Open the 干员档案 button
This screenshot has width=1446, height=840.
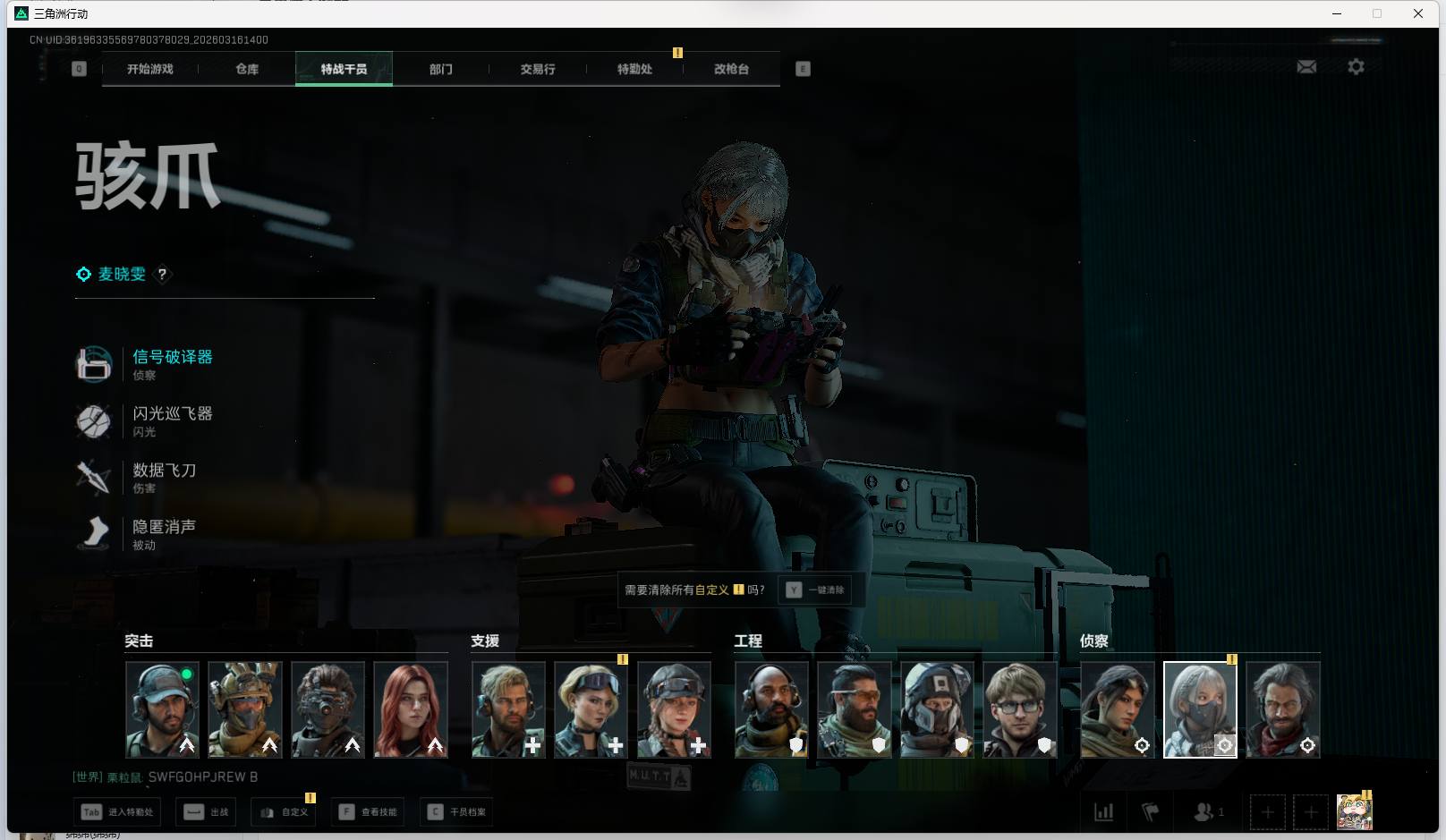pyautogui.click(x=456, y=812)
